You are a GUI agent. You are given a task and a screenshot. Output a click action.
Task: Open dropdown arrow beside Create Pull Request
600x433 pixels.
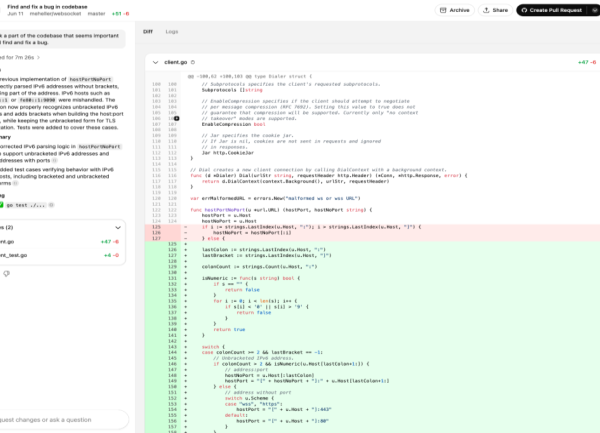[594, 10]
